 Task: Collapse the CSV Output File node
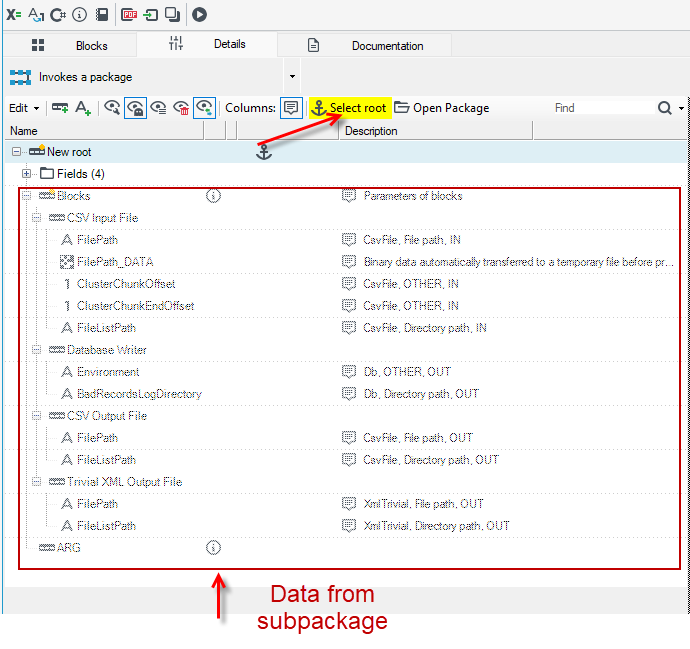[37, 415]
